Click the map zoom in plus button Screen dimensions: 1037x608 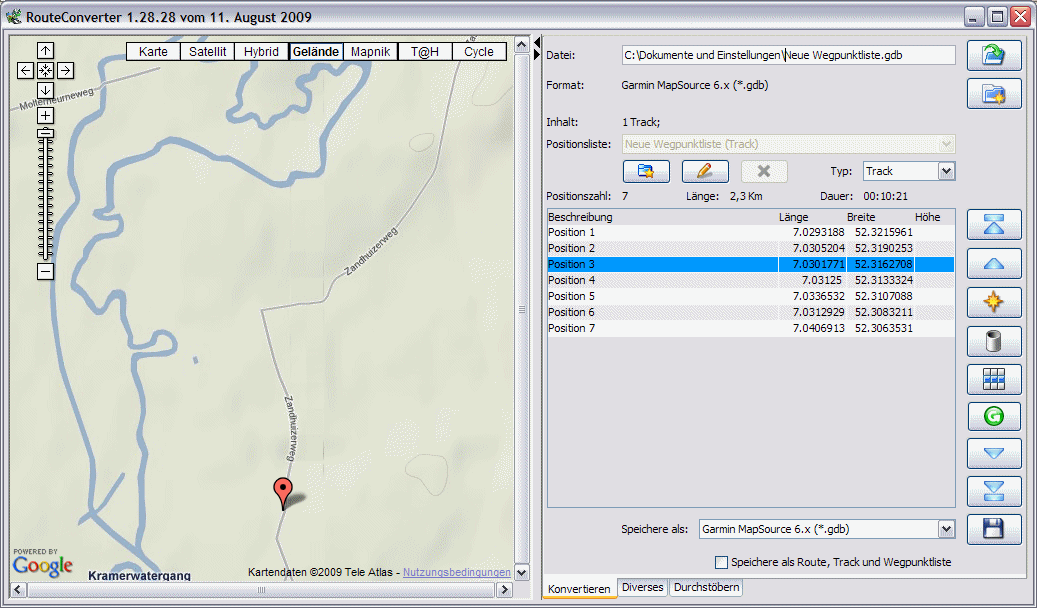pos(46,115)
